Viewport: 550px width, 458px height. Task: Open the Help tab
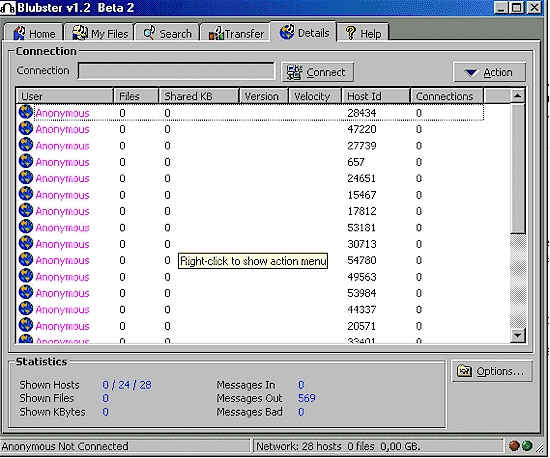[363, 33]
